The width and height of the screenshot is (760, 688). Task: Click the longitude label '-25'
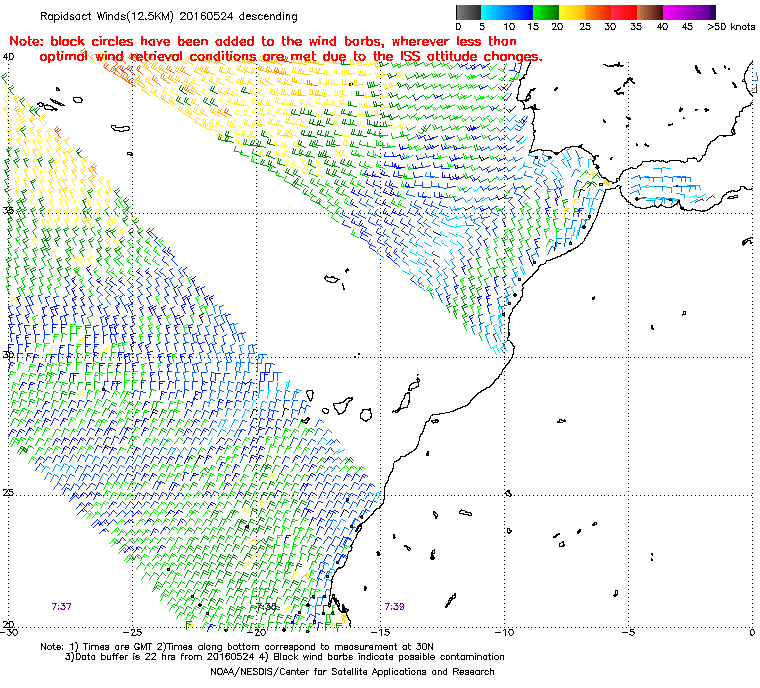[133, 632]
